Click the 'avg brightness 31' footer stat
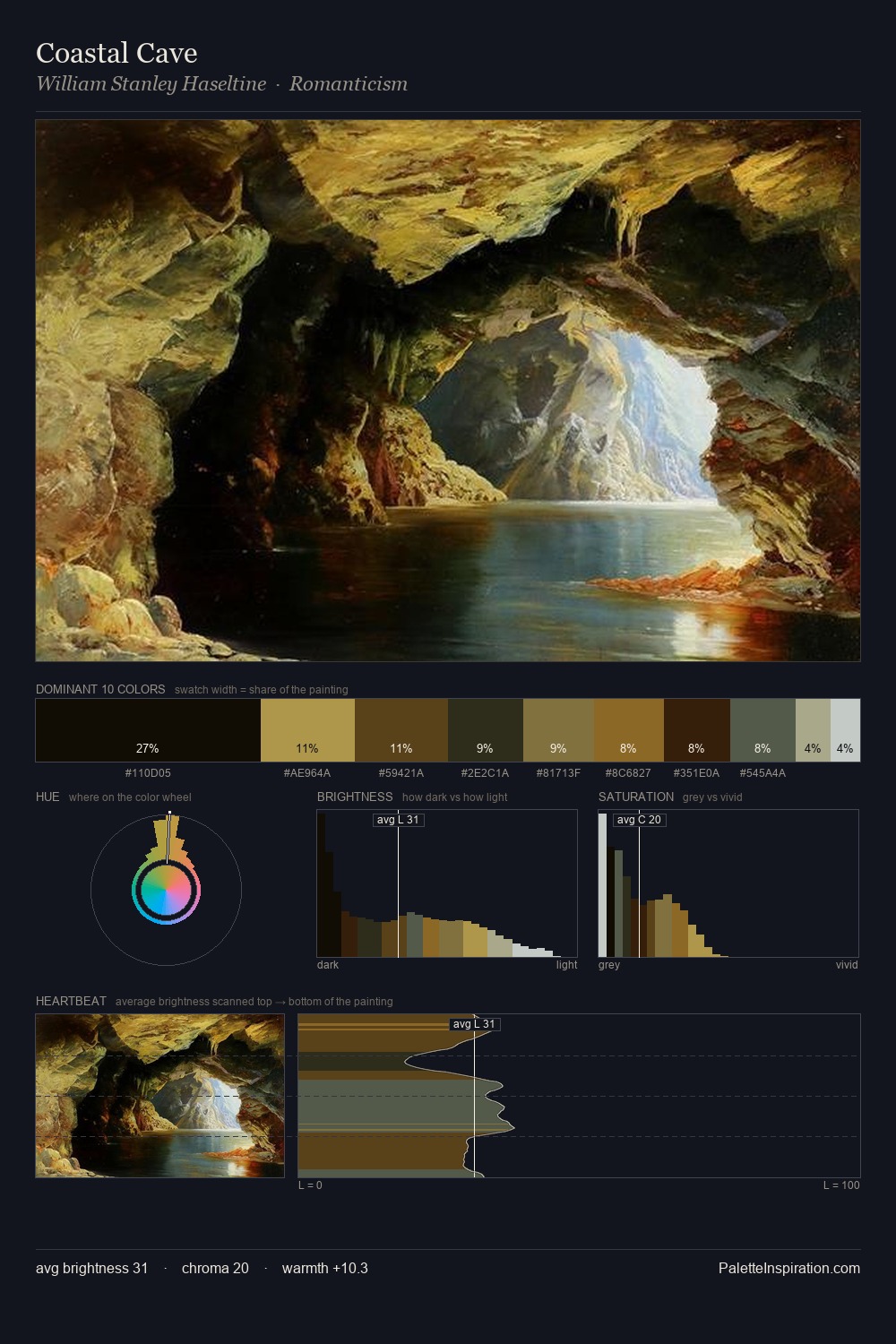This screenshot has height=1344, width=896. coord(92,1268)
